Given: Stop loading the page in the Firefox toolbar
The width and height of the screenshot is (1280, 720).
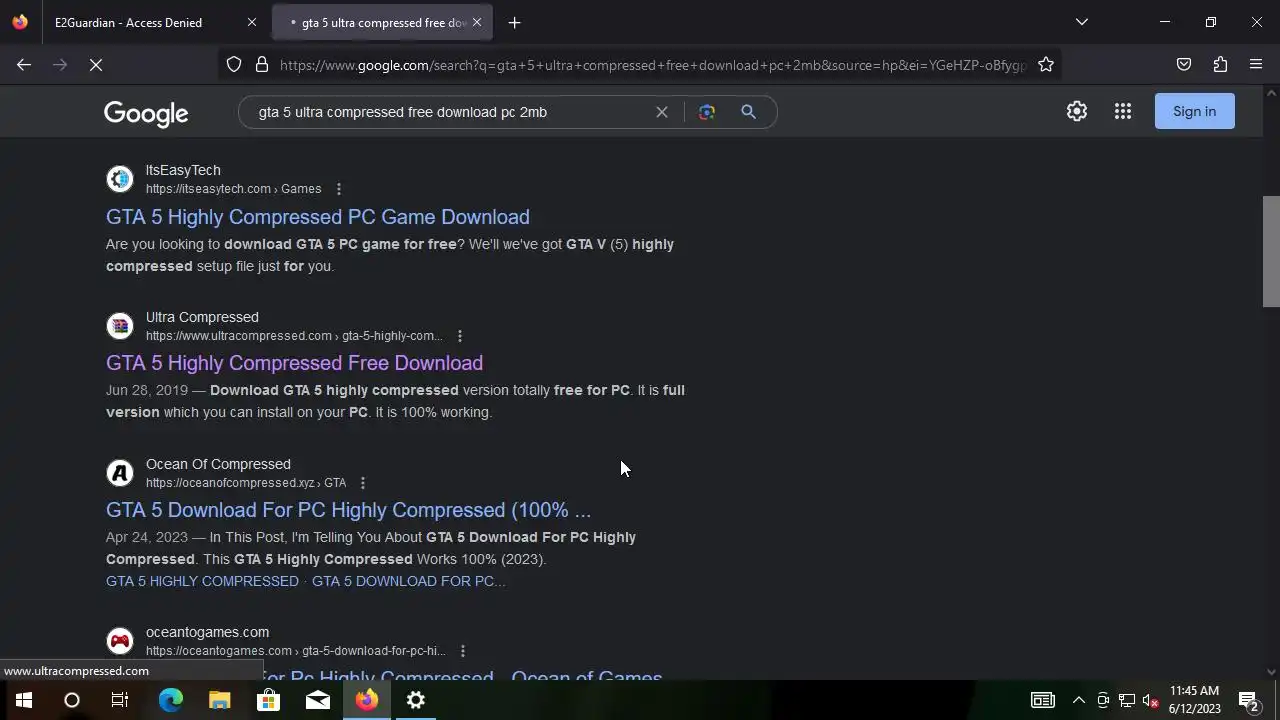Looking at the screenshot, I should (x=96, y=65).
